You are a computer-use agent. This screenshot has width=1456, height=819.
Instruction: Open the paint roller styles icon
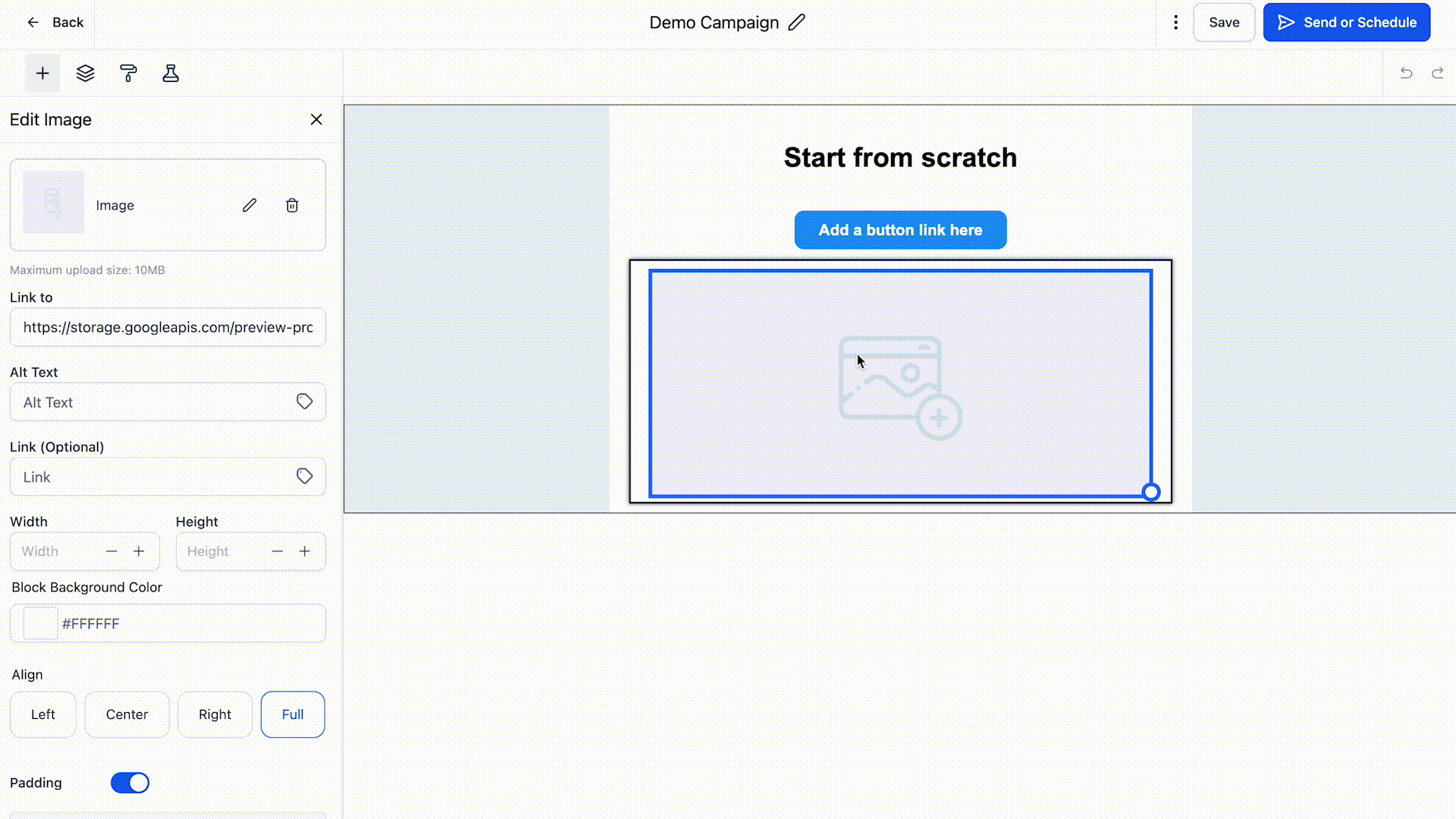(x=128, y=74)
